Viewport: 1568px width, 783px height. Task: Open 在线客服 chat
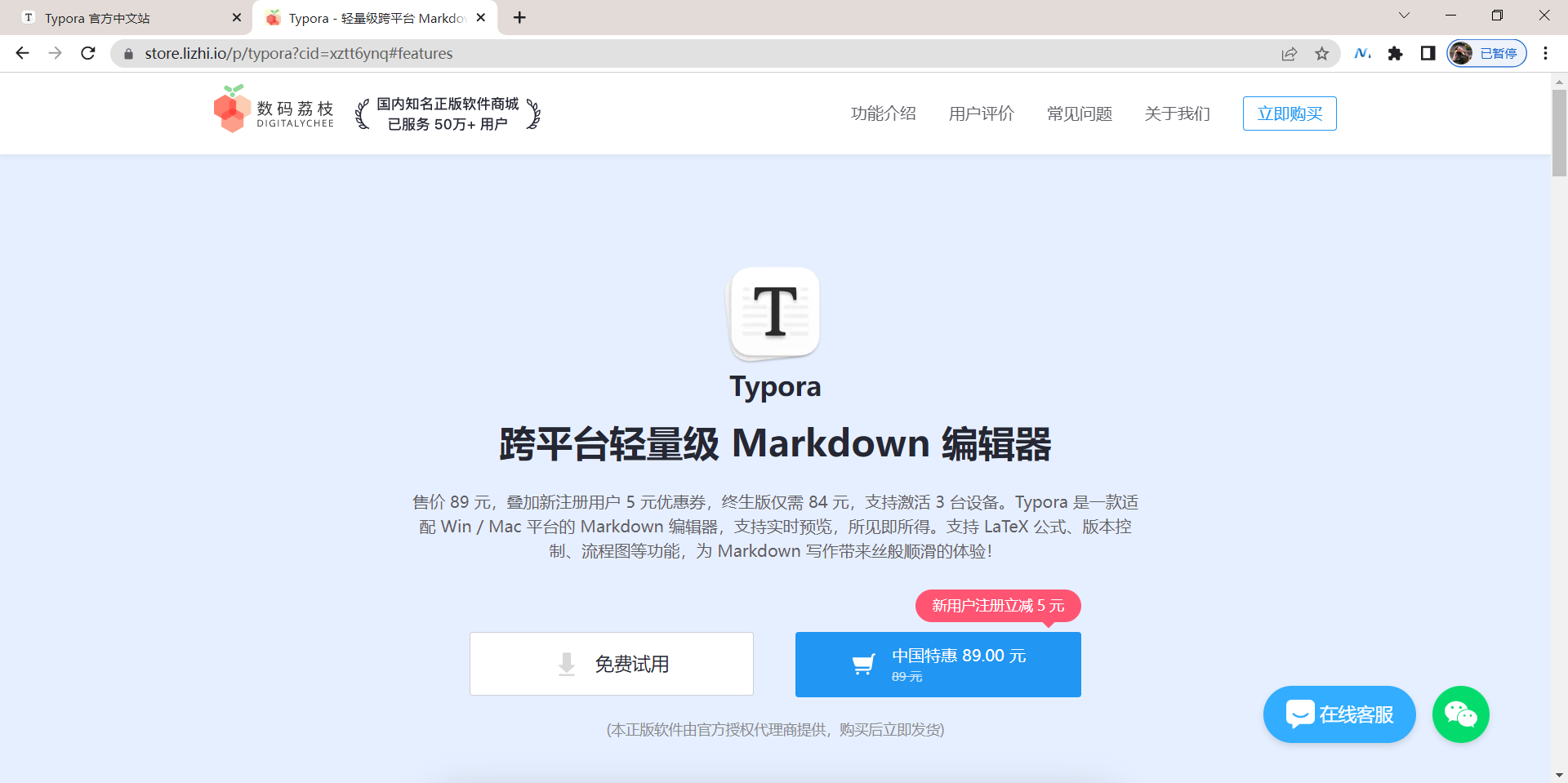pyautogui.click(x=1339, y=714)
